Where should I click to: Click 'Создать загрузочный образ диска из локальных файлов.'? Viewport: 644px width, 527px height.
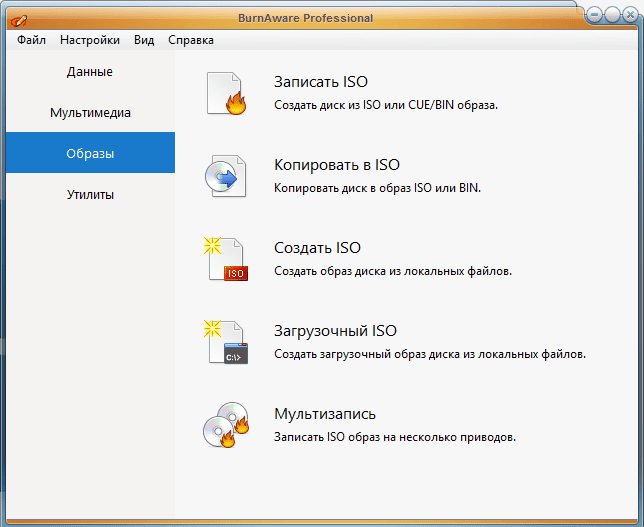(x=430, y=354)
